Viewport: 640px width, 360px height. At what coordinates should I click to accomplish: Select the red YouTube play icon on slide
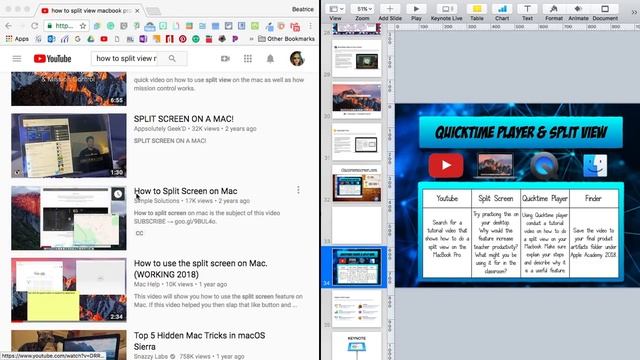pyautogui.click(x=446, y=165)
